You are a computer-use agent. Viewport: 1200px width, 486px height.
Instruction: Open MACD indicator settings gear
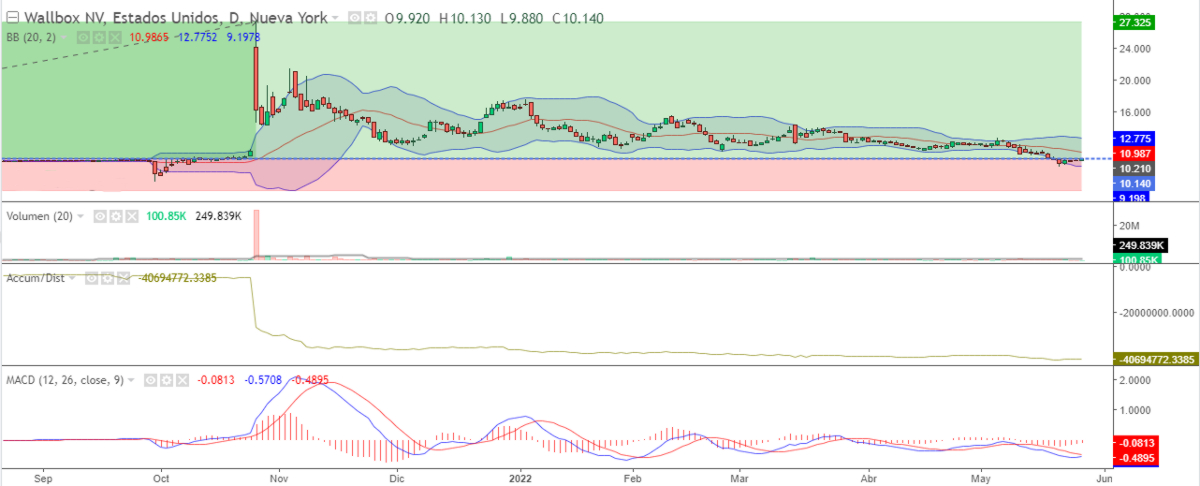click(165, 380)
